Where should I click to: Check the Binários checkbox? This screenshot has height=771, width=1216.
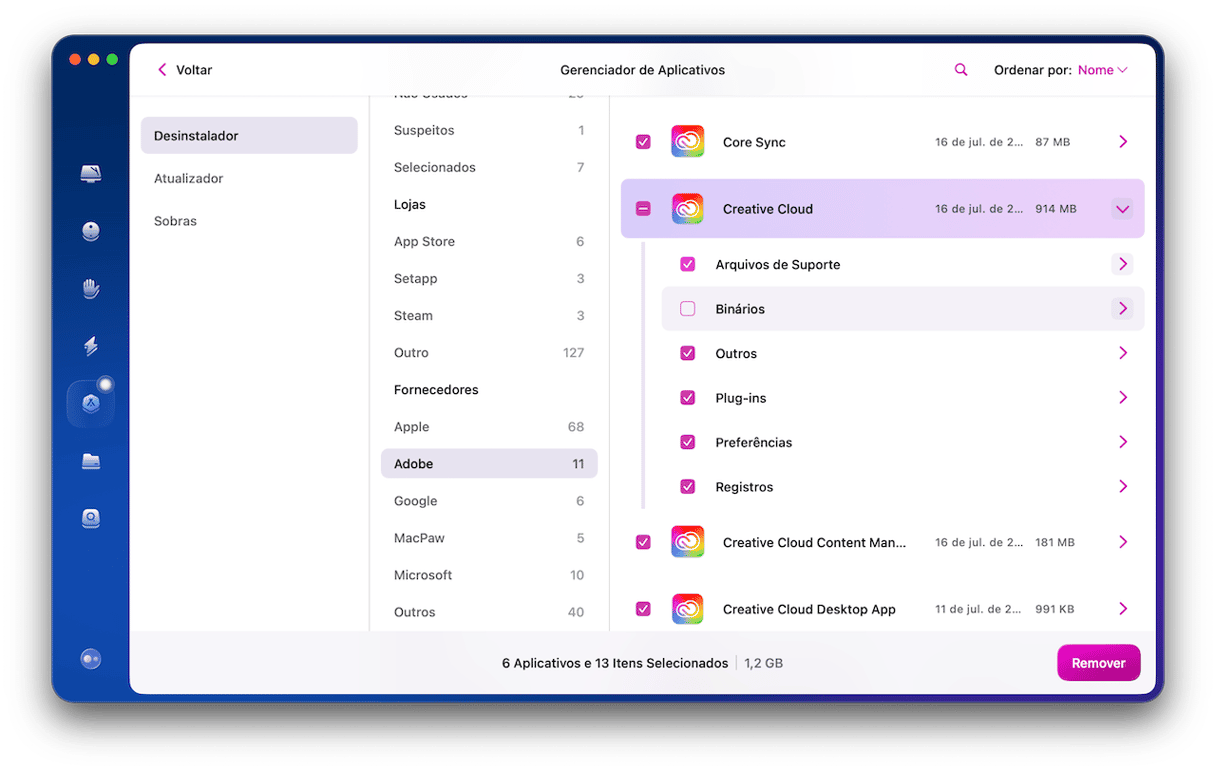[688, 309]
